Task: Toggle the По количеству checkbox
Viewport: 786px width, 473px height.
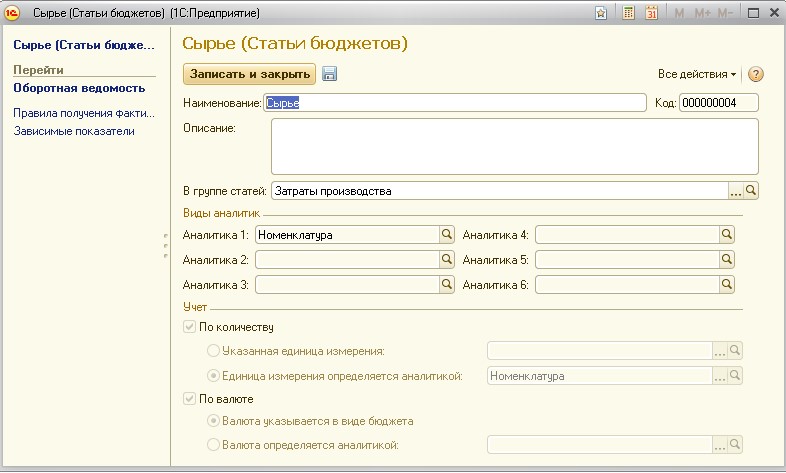Action: (191, 327)
